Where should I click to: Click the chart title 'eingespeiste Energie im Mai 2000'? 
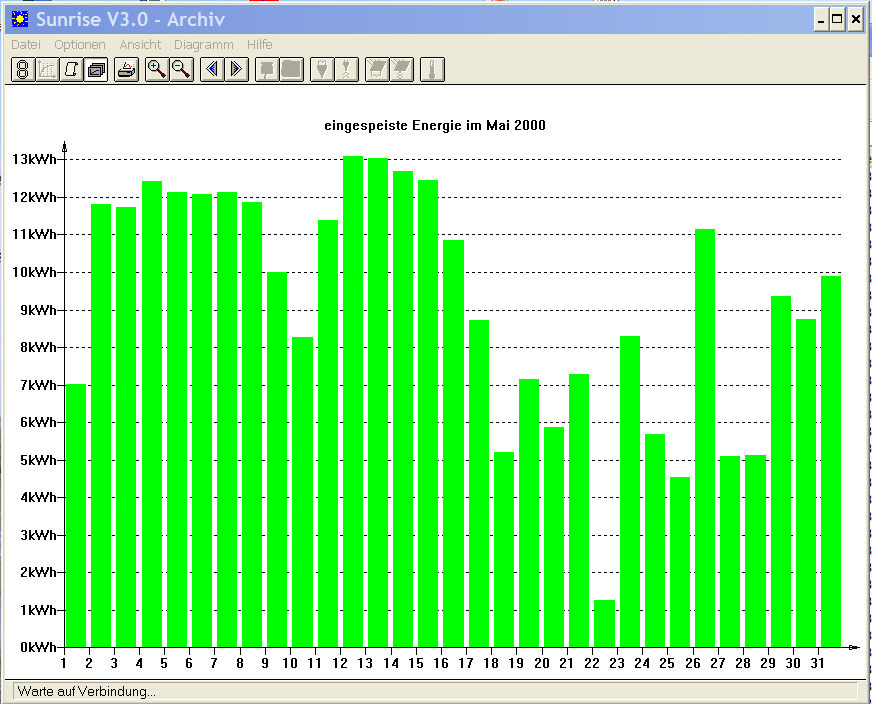pyautogui.click(x=435, y=125)
